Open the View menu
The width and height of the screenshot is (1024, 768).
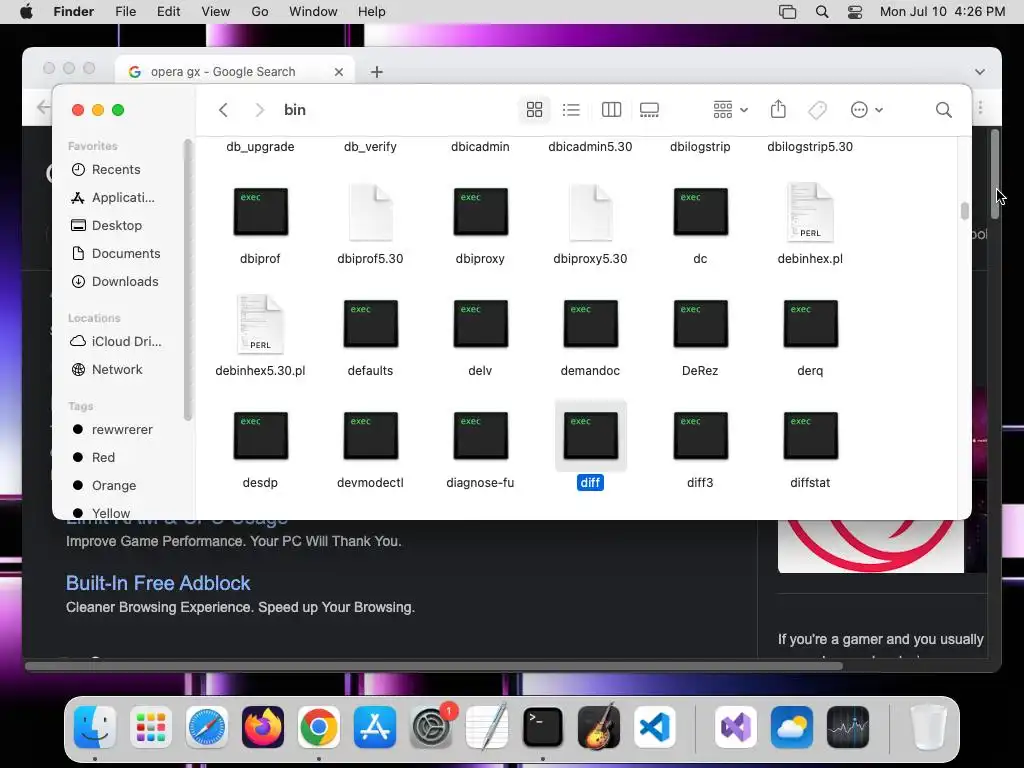216,12
